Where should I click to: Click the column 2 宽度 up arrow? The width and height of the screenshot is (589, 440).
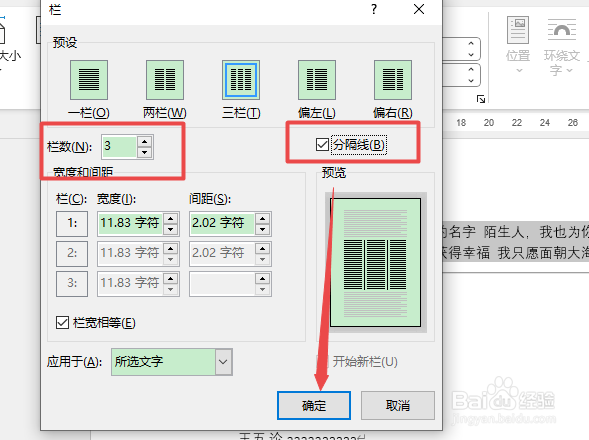click(171, 249)
